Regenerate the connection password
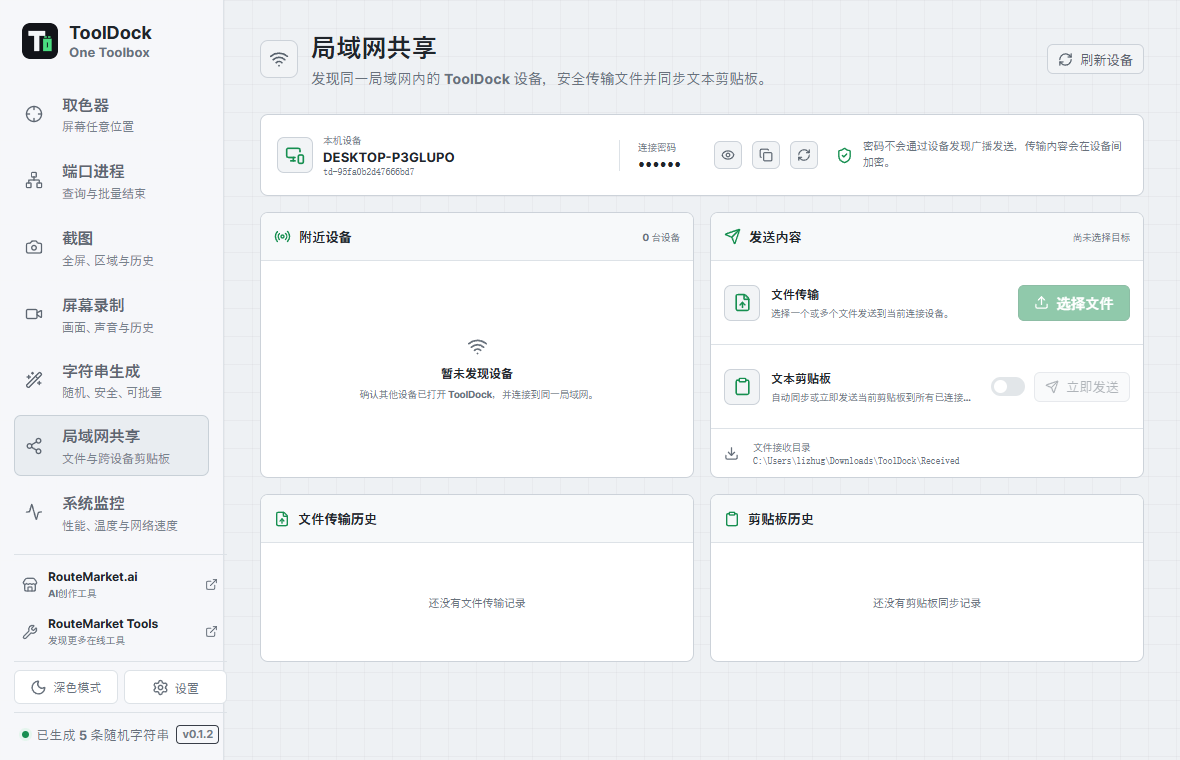This screenshot has height=760, width=1180. tap(804, 155)
